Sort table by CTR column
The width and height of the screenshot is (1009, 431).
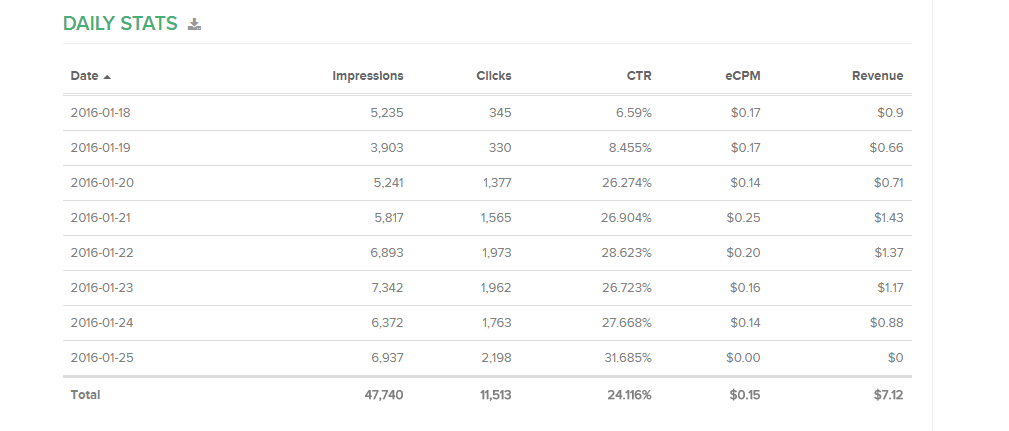point(637,76)
